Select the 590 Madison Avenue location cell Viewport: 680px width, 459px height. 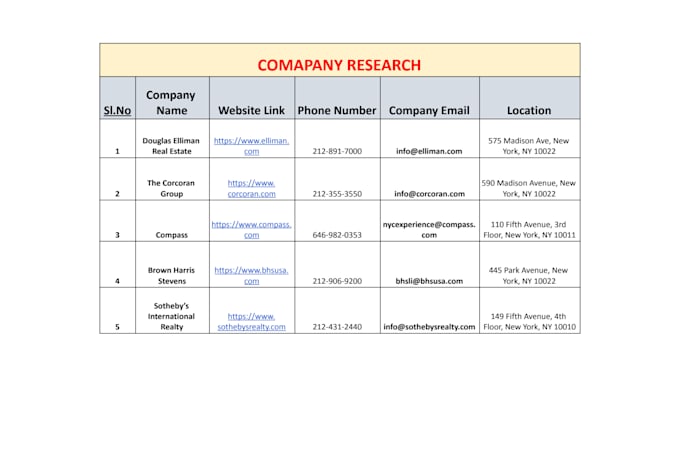click(530, 179)
